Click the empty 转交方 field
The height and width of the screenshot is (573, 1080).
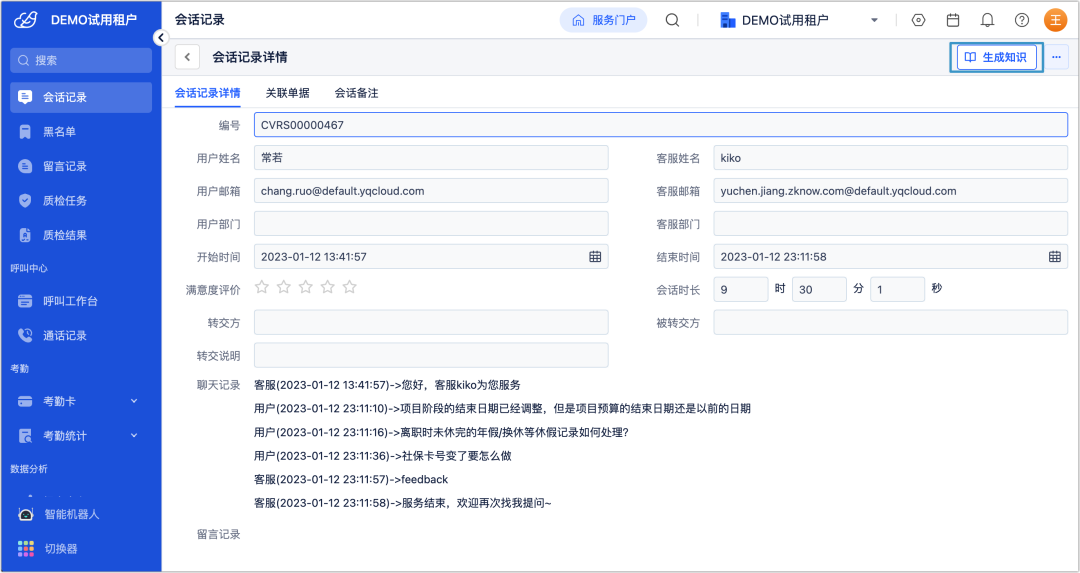(431, 322)
